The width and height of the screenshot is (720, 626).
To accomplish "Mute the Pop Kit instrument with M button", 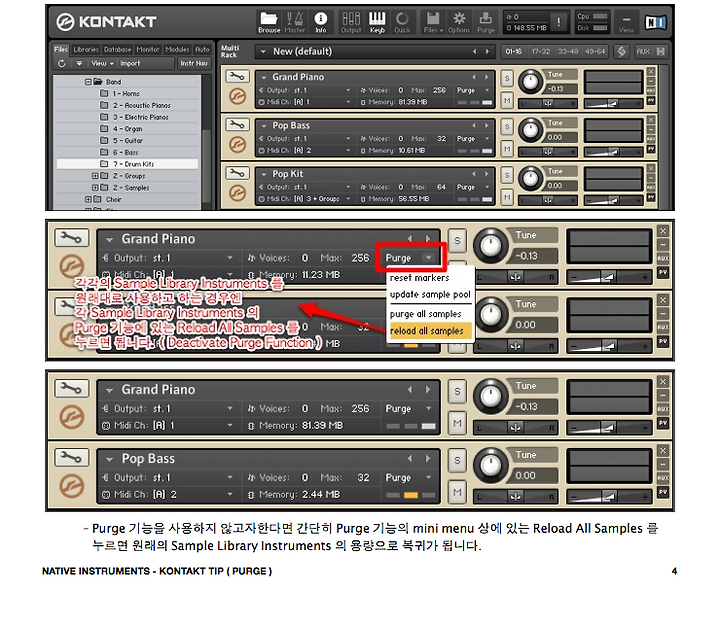I will click(506, 197).
